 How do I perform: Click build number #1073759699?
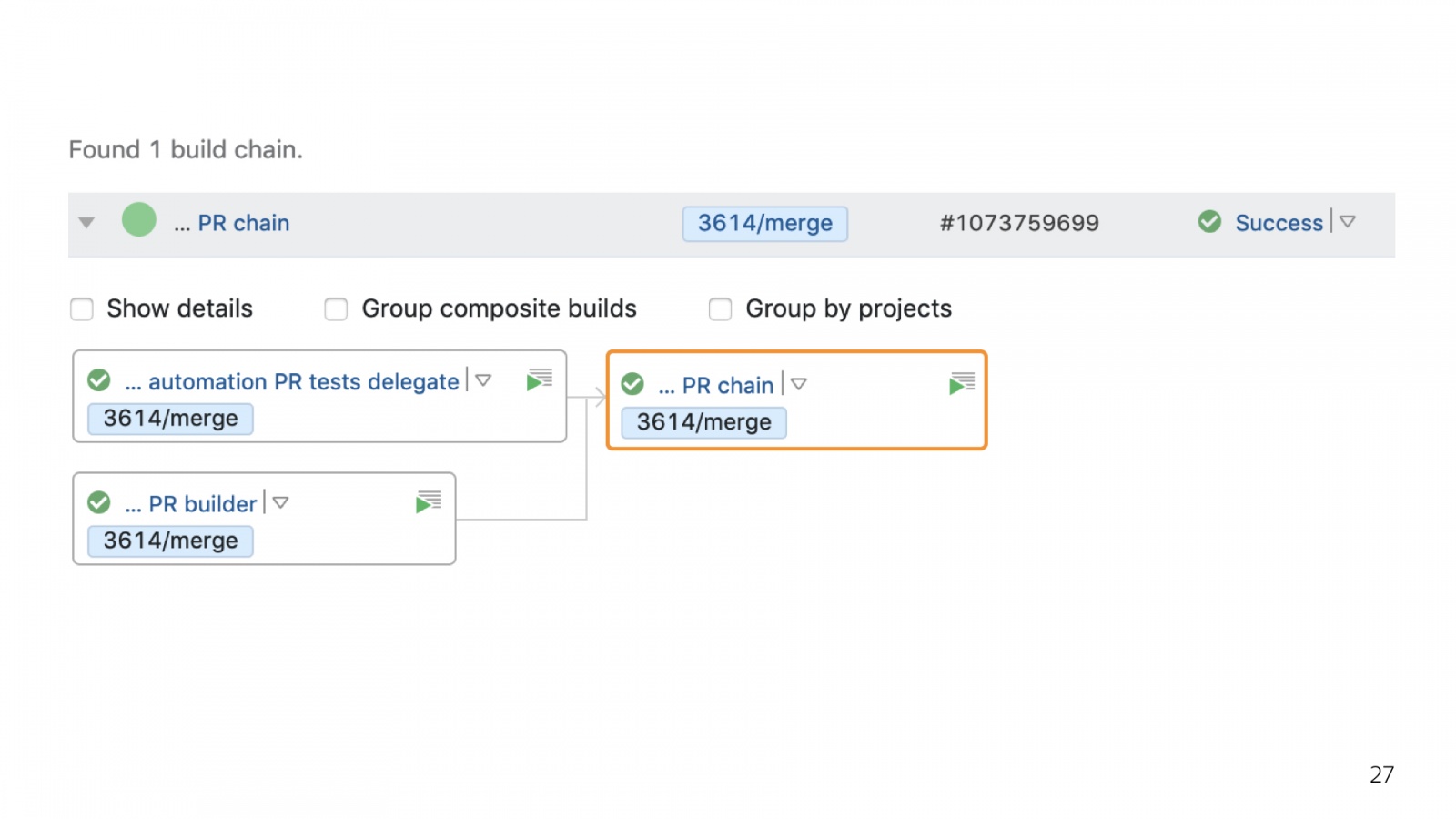pos(1019,223)
